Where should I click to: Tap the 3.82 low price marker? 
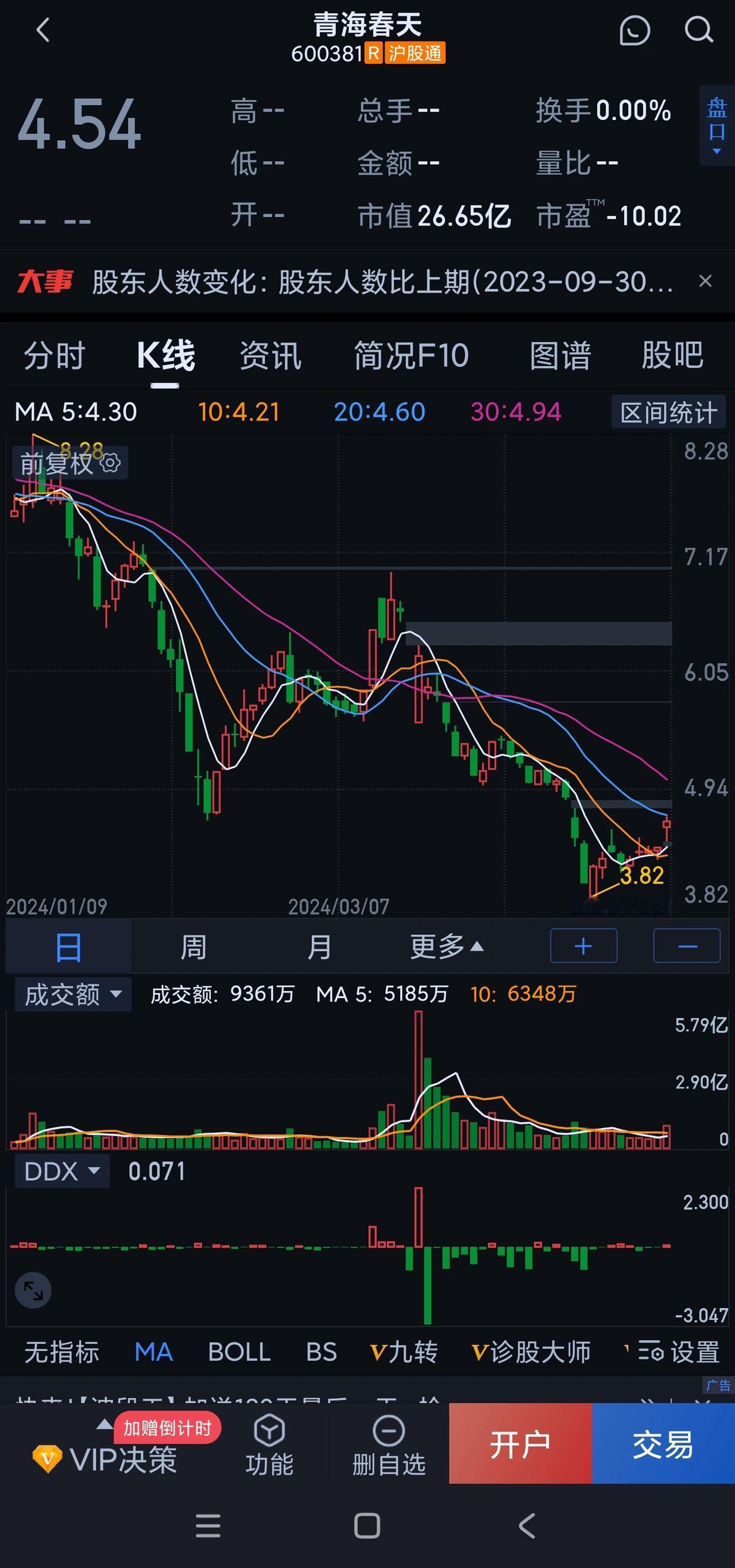pyautogui.click(x=642, y=875)
